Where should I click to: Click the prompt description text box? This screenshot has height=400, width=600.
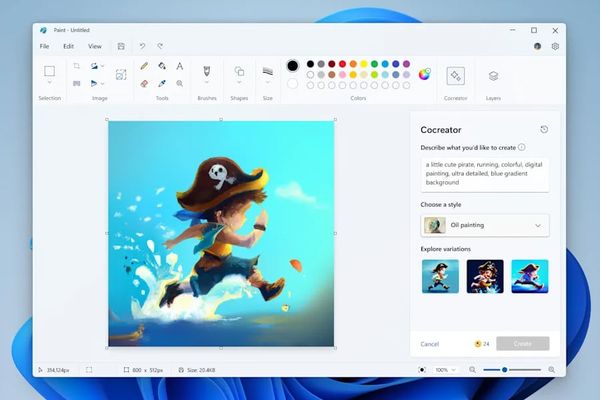pyautogui.click(x=485, y=174)
